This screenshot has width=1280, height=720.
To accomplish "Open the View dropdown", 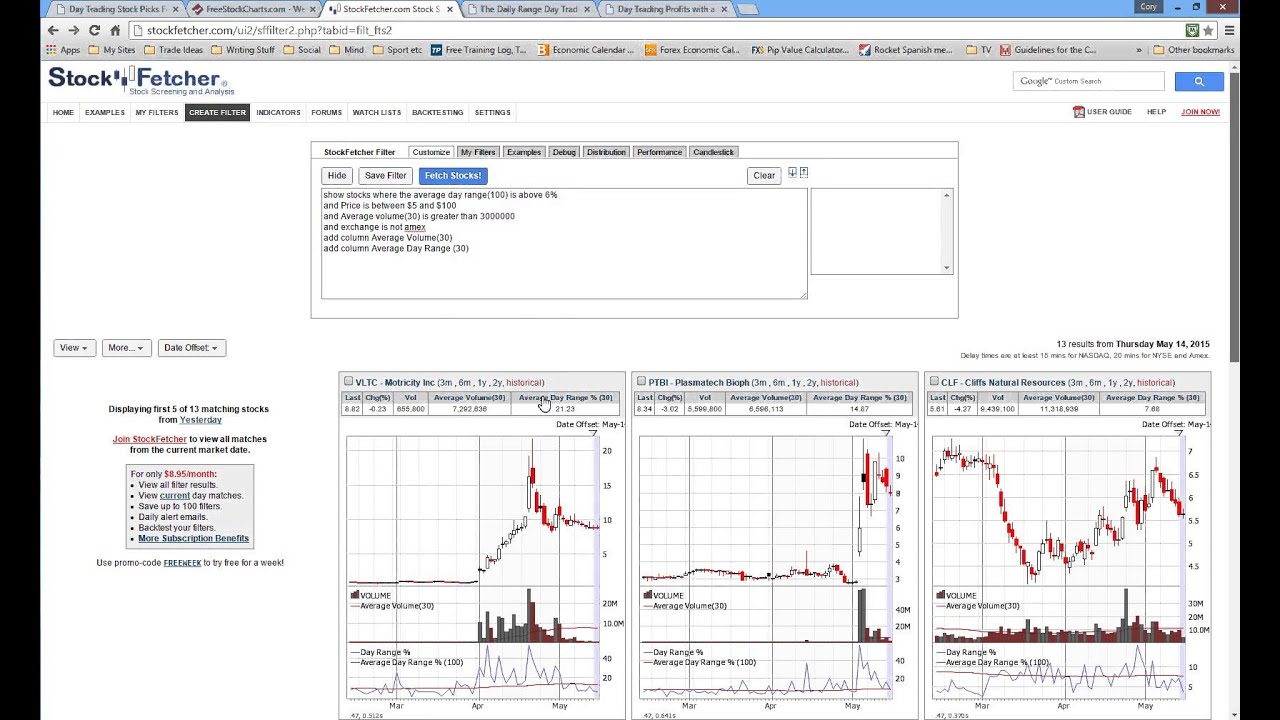I will [x=74, y=348].
